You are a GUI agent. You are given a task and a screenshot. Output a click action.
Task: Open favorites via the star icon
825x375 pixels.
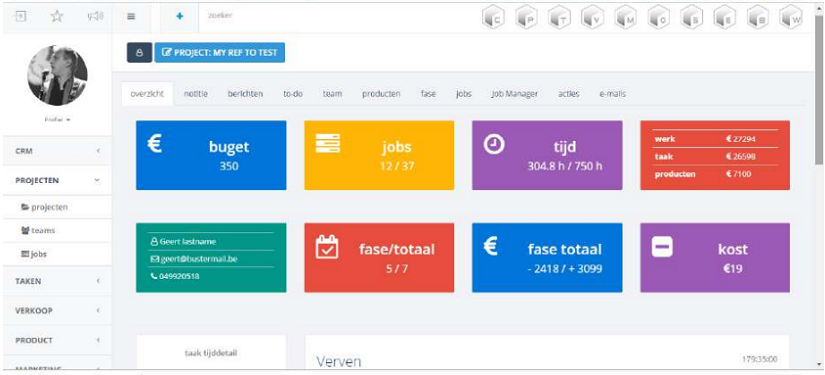(x=57, y=16)
